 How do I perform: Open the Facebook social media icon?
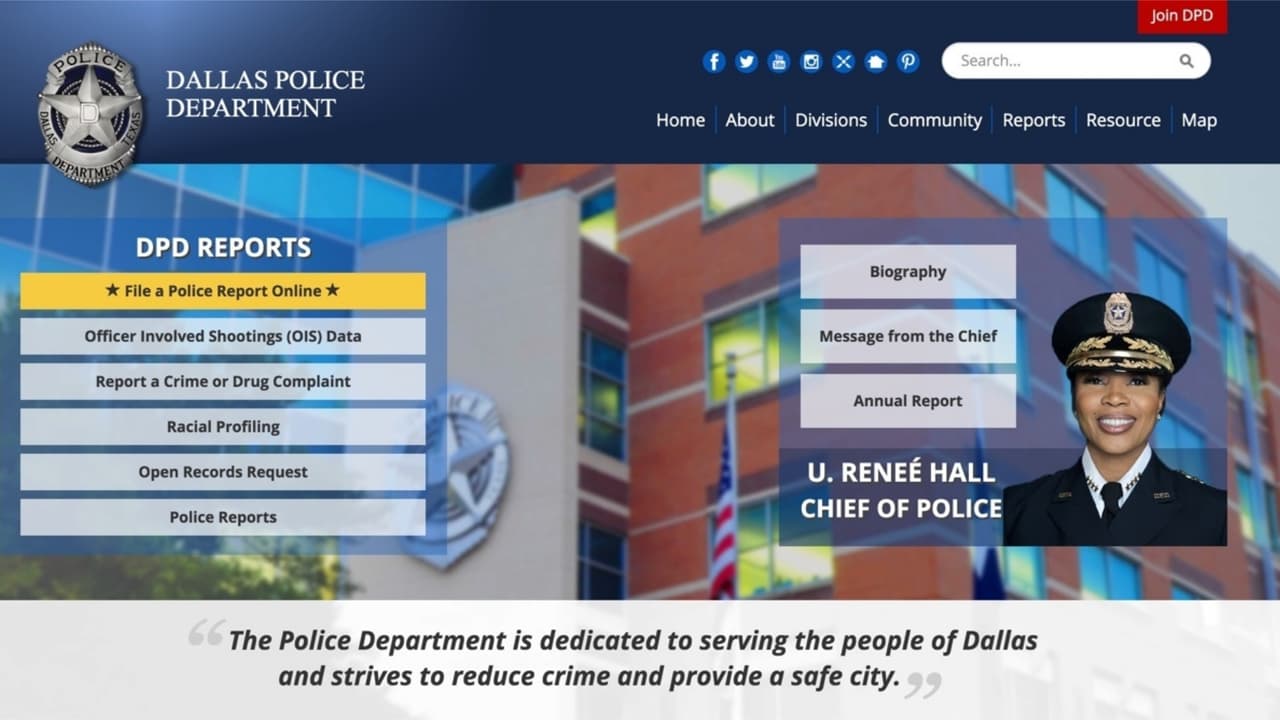(714, 61)
